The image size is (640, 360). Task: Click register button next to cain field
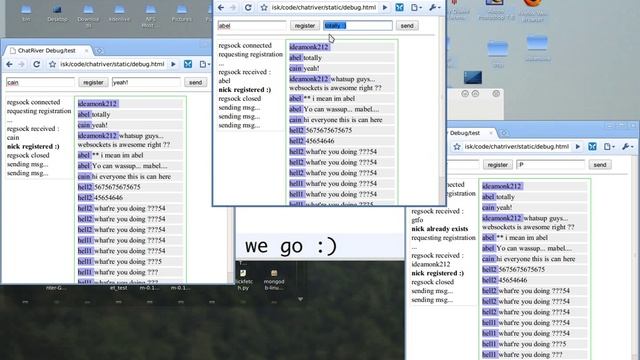pos(93,82)
